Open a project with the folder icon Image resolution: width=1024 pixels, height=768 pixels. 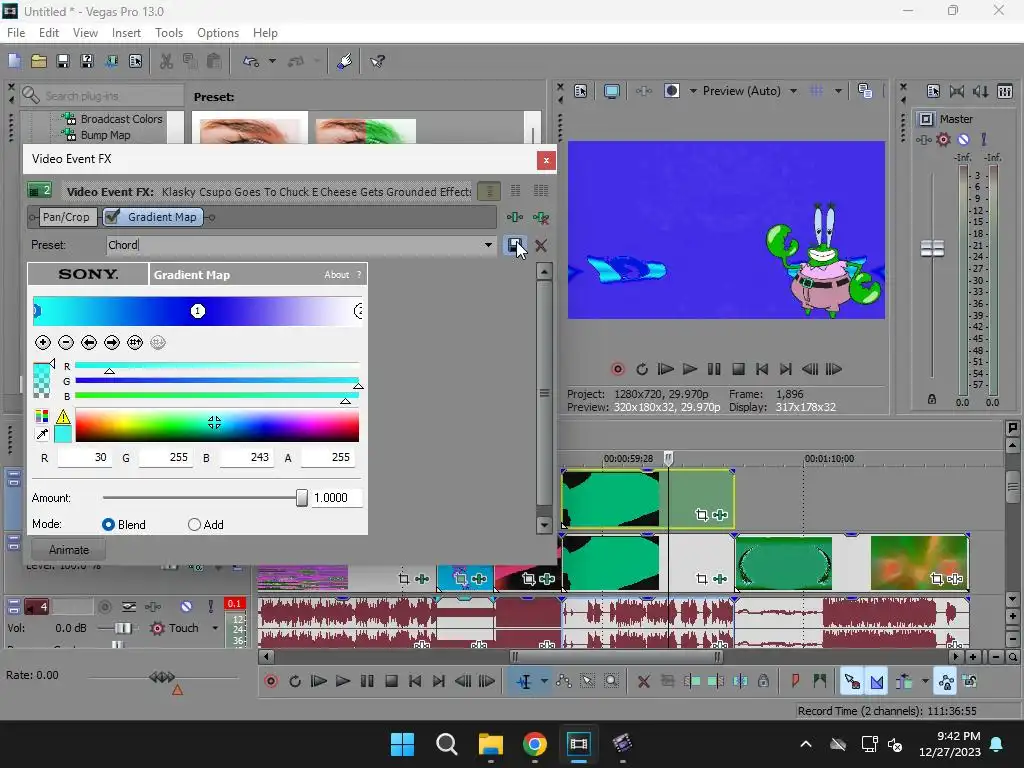39,61
